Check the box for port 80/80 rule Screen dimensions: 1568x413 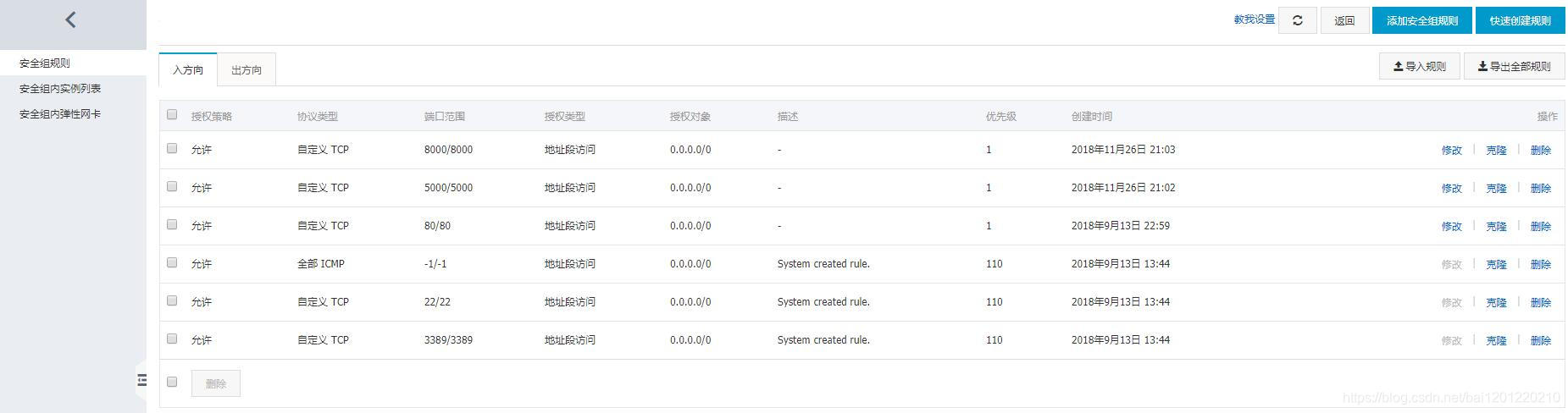click(x=172, y=224)
